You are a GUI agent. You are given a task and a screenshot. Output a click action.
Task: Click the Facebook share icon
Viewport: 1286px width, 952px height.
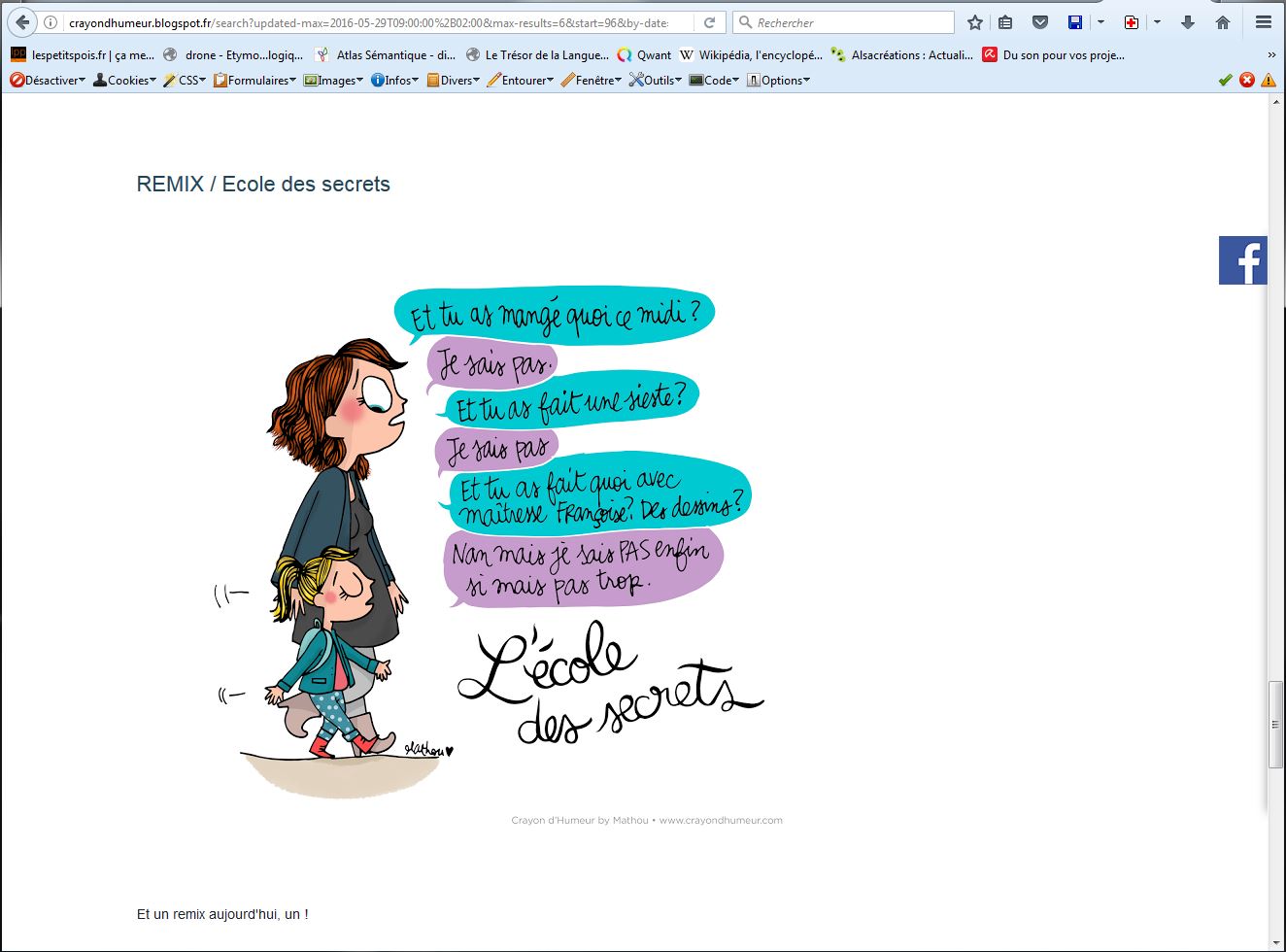1243,260
